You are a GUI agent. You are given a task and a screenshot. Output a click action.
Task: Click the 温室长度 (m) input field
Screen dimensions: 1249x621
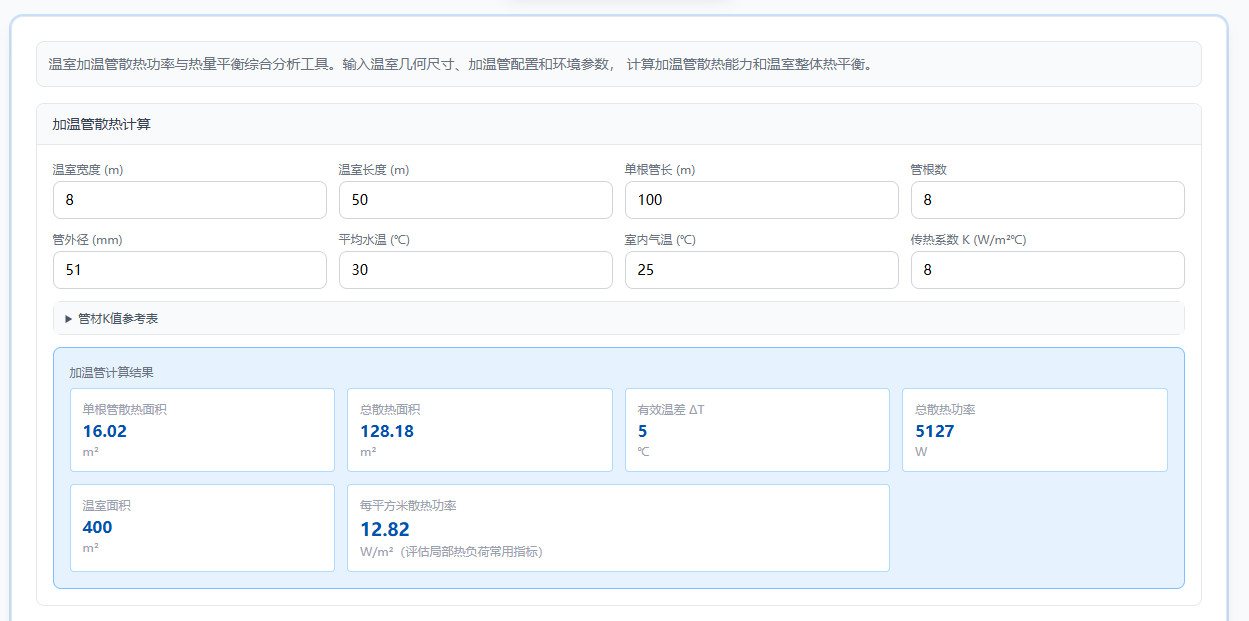(x=476, y=200)
